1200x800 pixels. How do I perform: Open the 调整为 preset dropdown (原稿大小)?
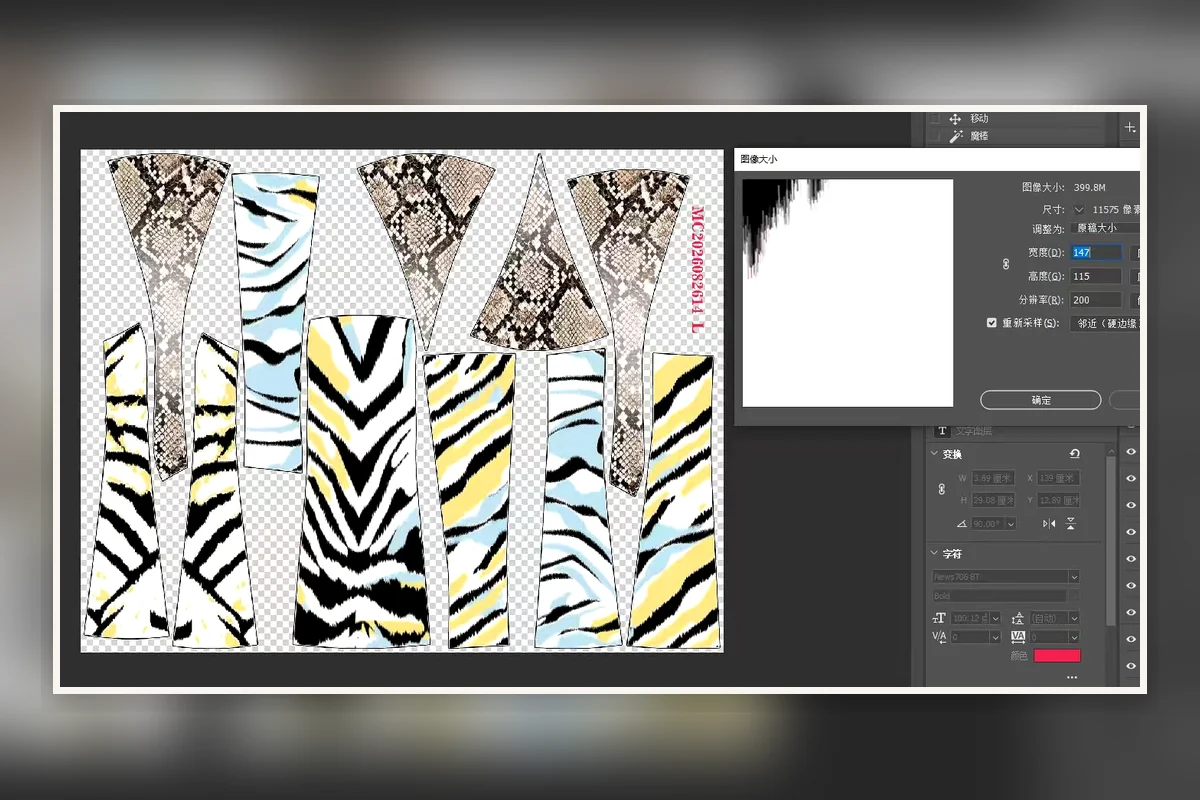tap(1106, 228)
